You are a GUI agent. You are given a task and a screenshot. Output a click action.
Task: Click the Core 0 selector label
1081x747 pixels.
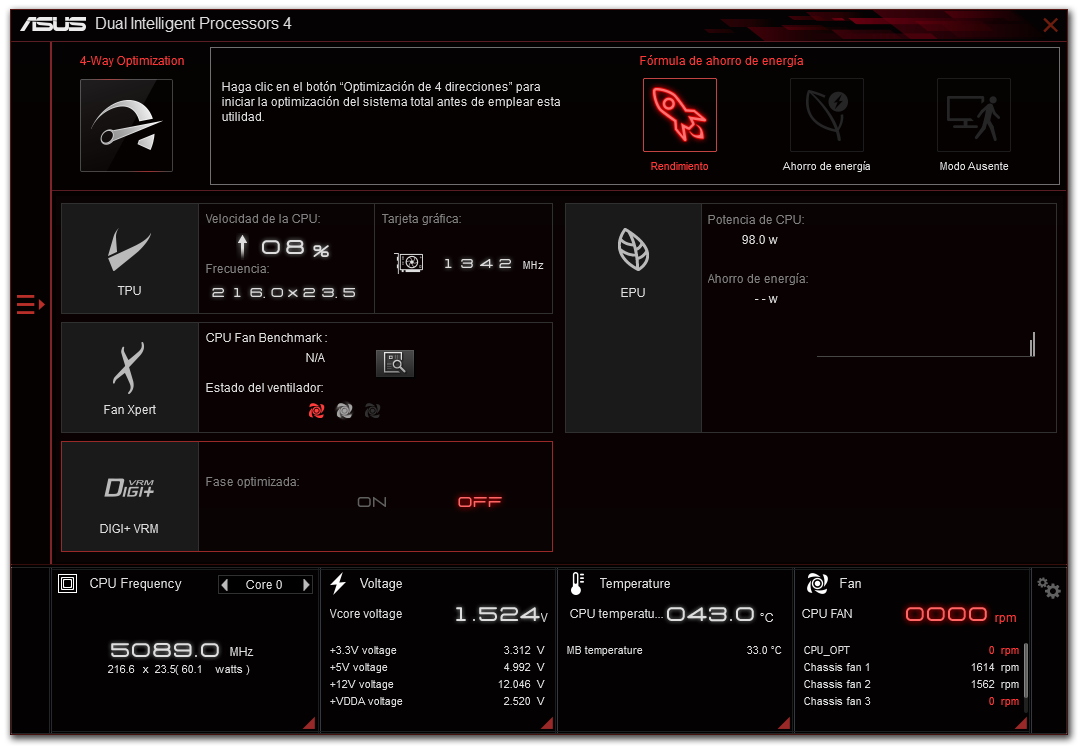(264, 584)
